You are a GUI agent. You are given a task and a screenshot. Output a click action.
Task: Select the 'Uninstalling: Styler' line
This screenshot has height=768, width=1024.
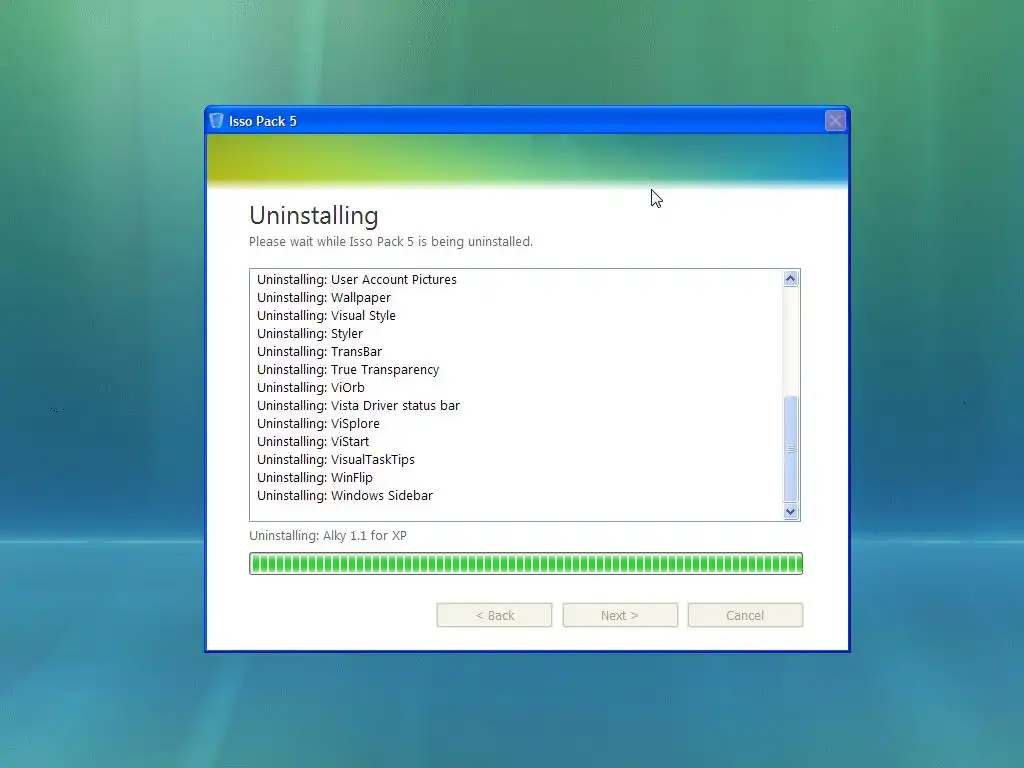pyautogui.click(x=310, y=334)
